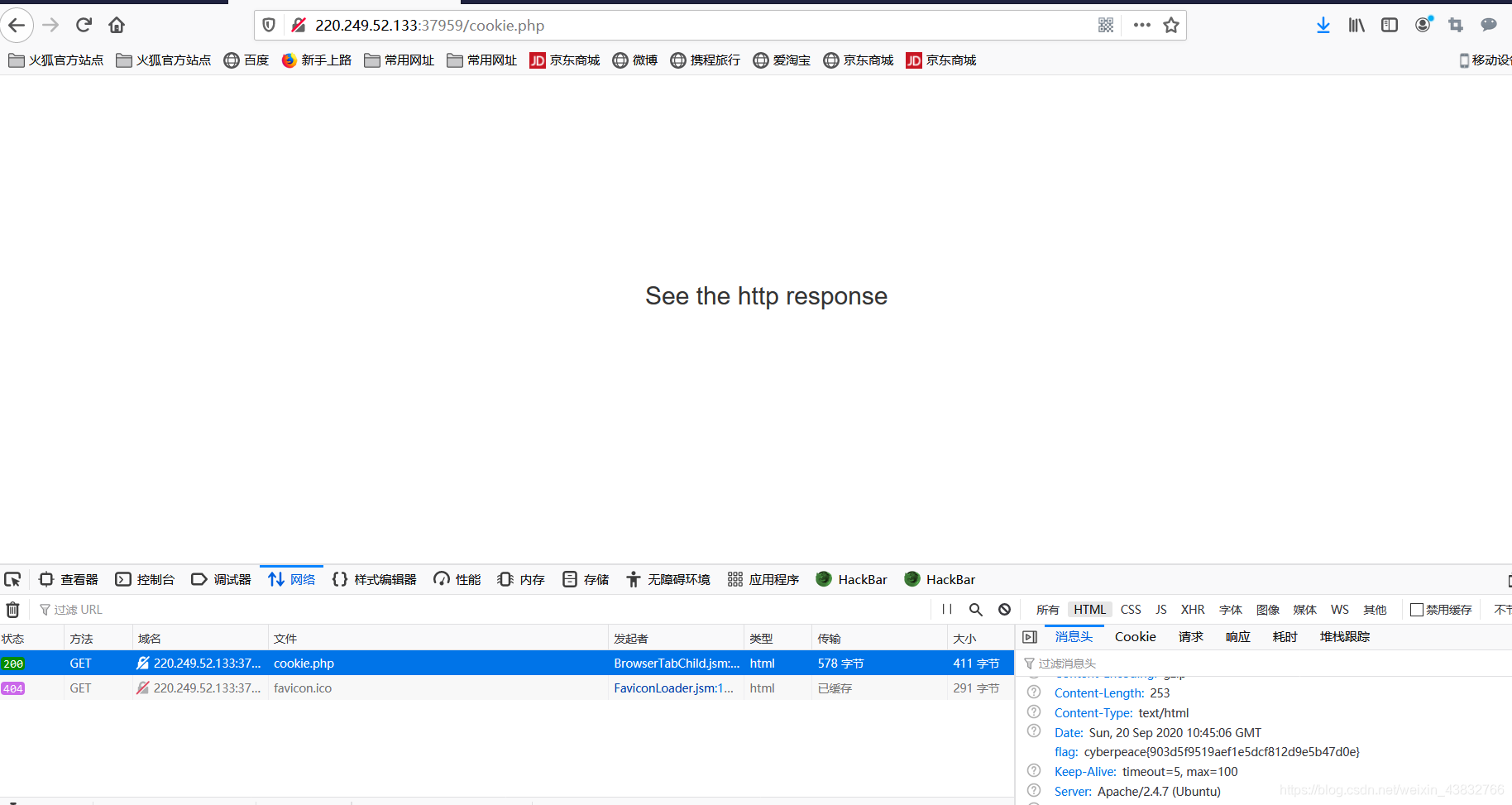This screenshot has height=805, width=1512.
Task: Open the browser home page
Action: [117, 25]
